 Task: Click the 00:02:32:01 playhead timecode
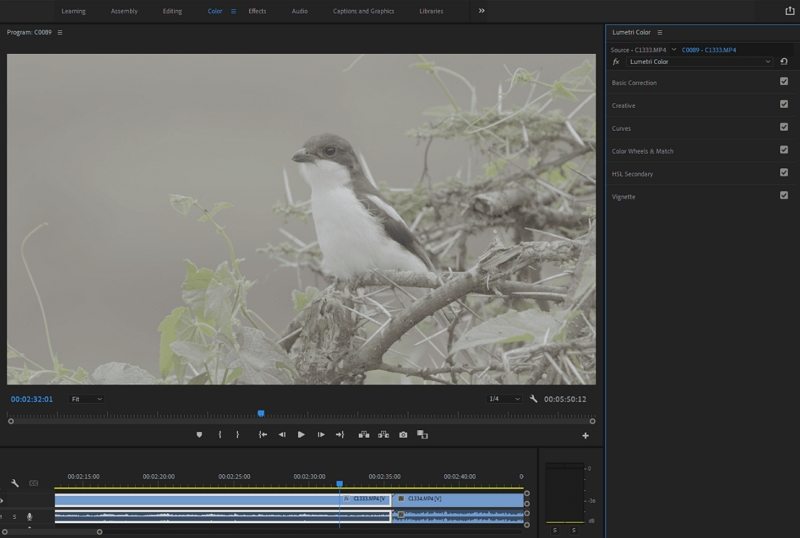[x=32, y=399]
